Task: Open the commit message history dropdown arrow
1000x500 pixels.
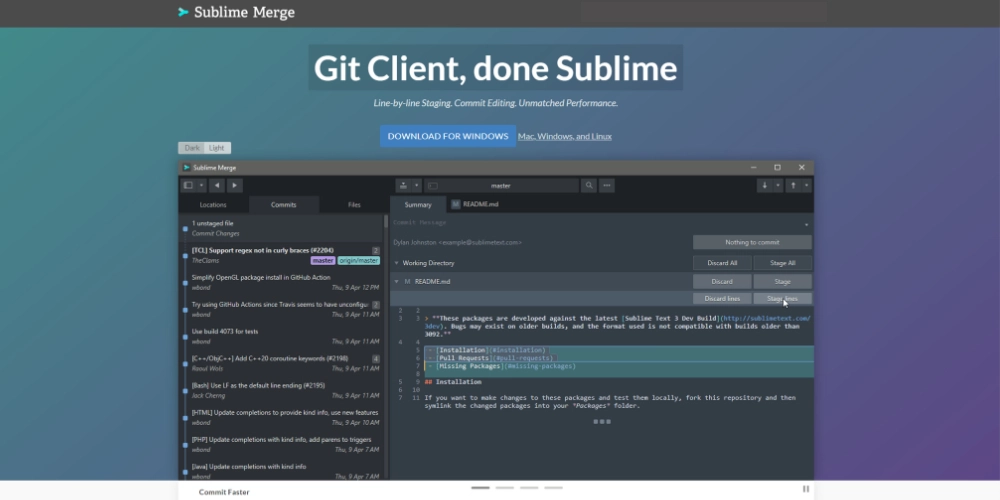Action: (x=806, y=224)
